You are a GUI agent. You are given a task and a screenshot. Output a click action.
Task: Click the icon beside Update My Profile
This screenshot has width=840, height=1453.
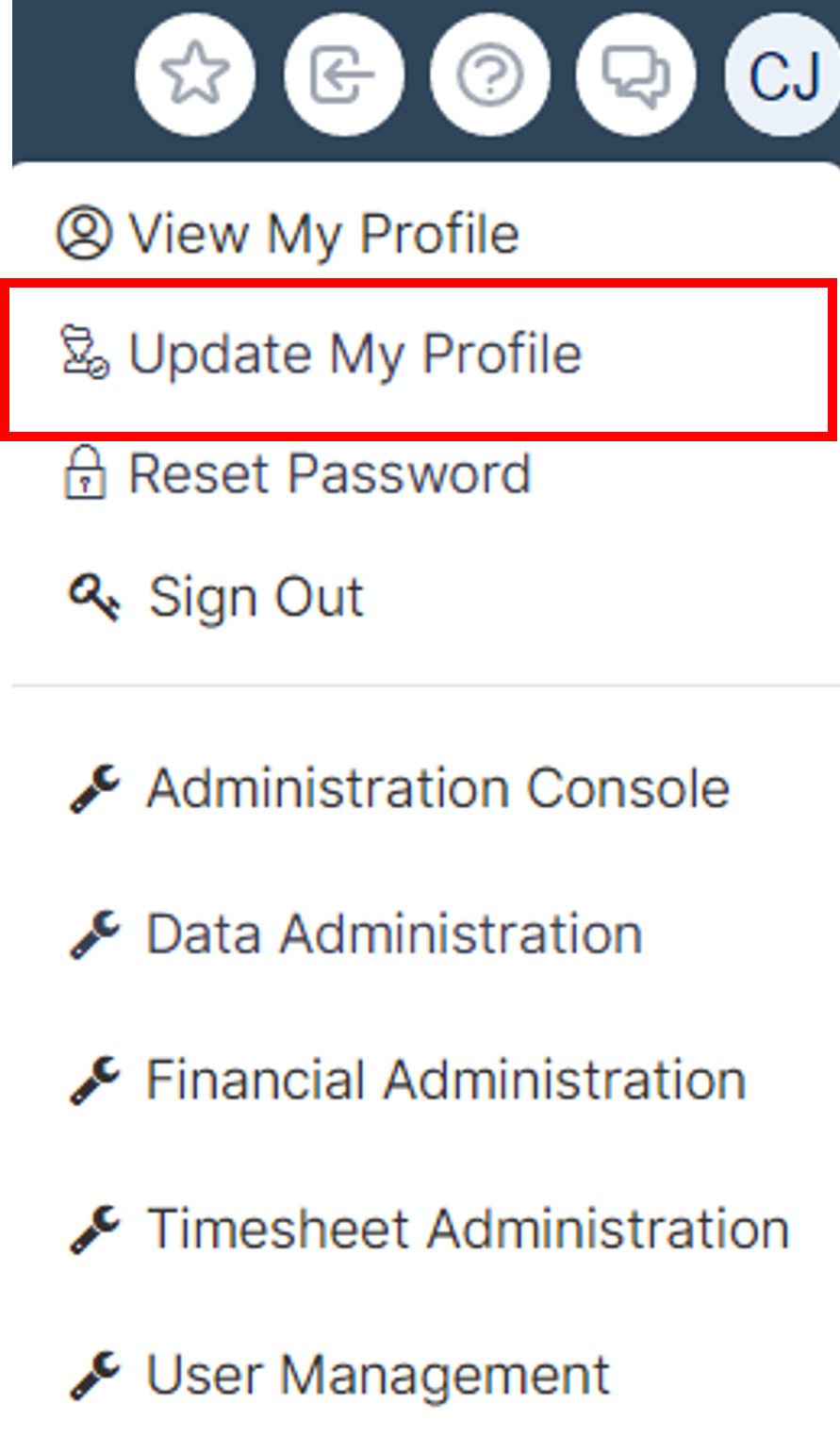[x=85, y=353]
